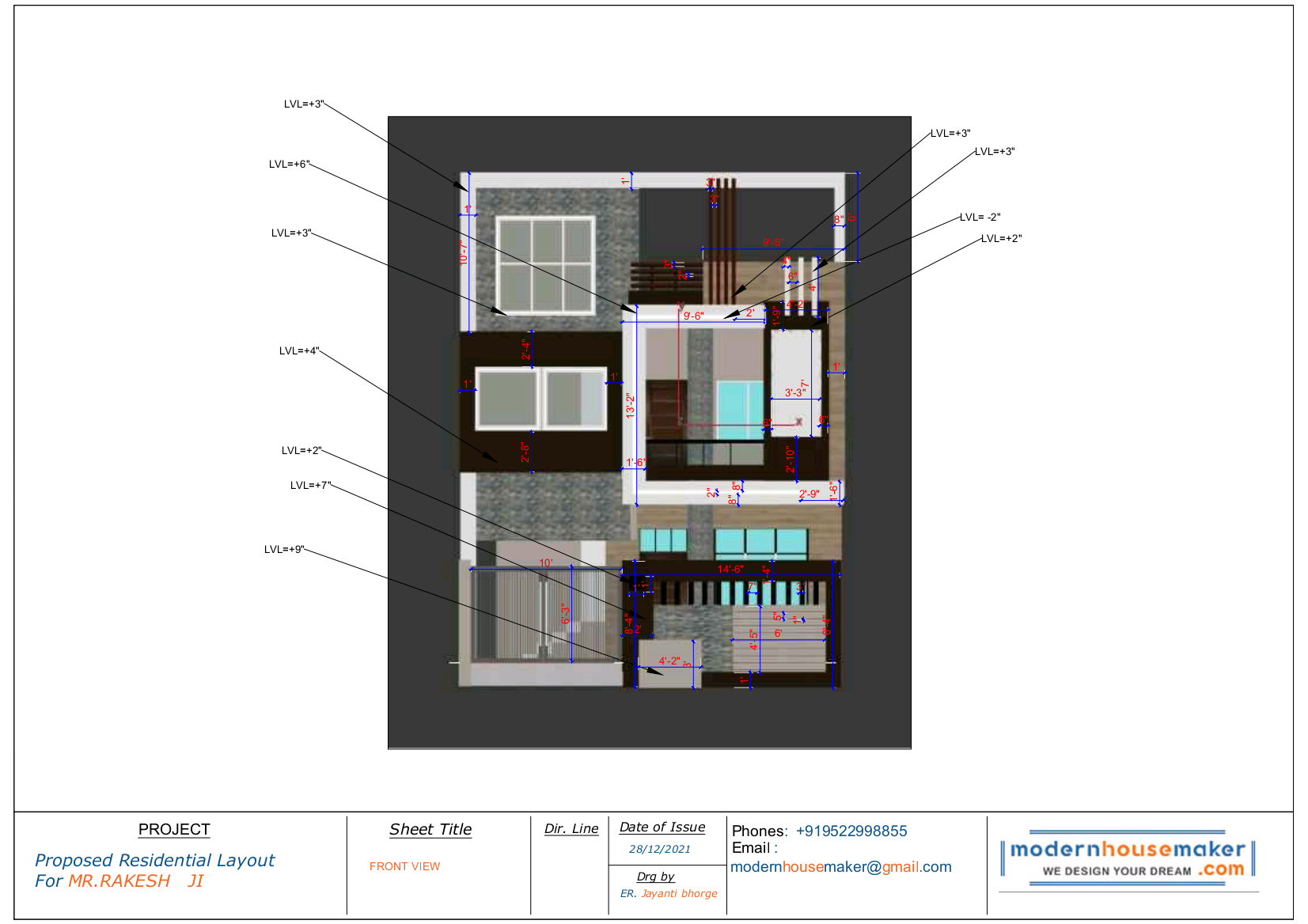This screenshot has width=1308, height=924.
Task: Select the date 28/12/2021
Action: [660, 850]
